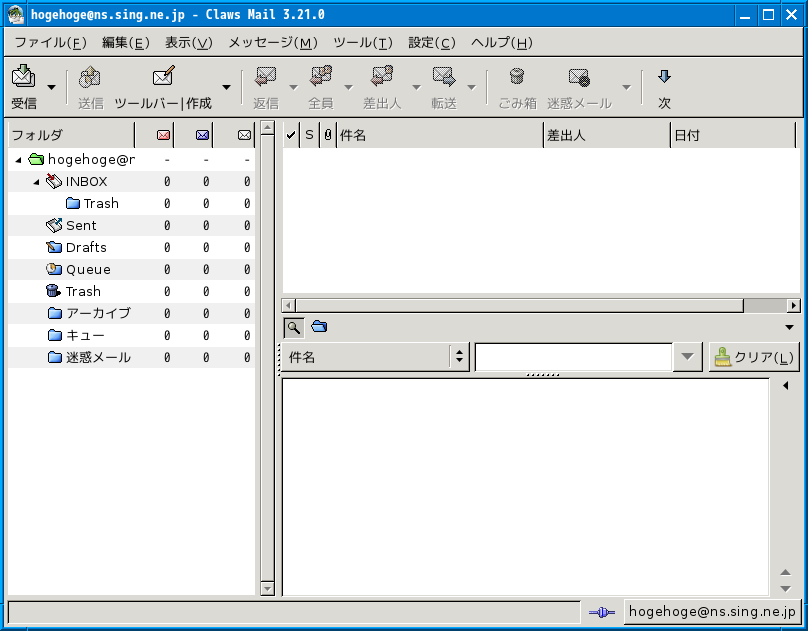Open the Reply to Sender (差出人) dropdown arrow
Image resolution: width=808 pixels, height=631 pixels.
tap(416, 87)
